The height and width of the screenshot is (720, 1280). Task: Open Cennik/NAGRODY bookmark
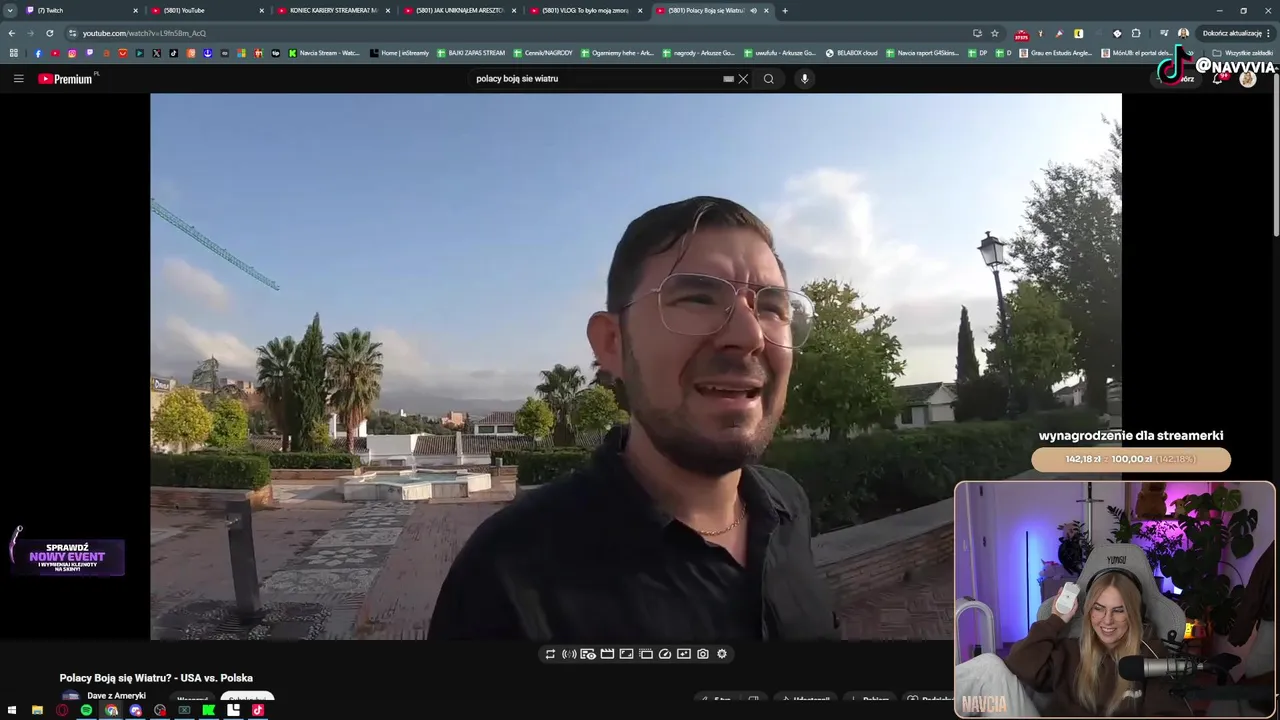(543, 53)
